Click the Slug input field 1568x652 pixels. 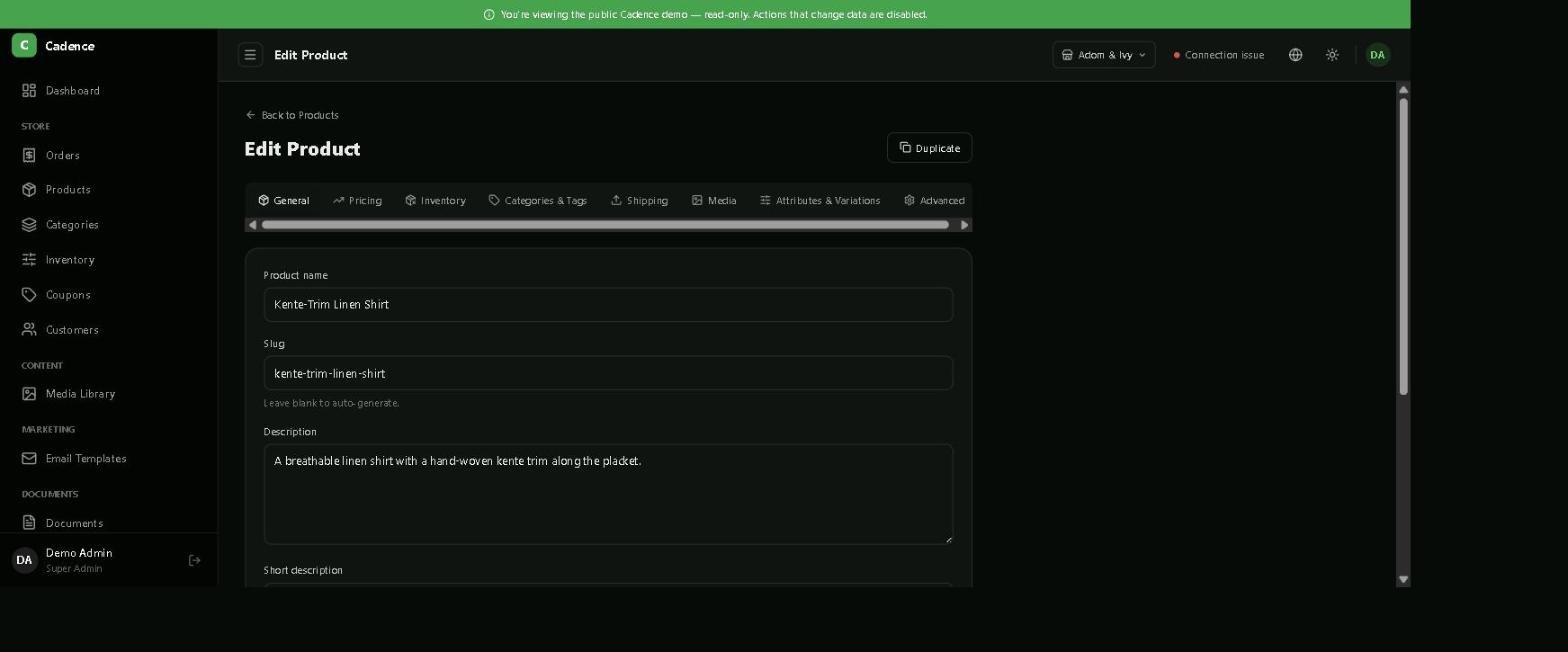click(x=608, y=373)
